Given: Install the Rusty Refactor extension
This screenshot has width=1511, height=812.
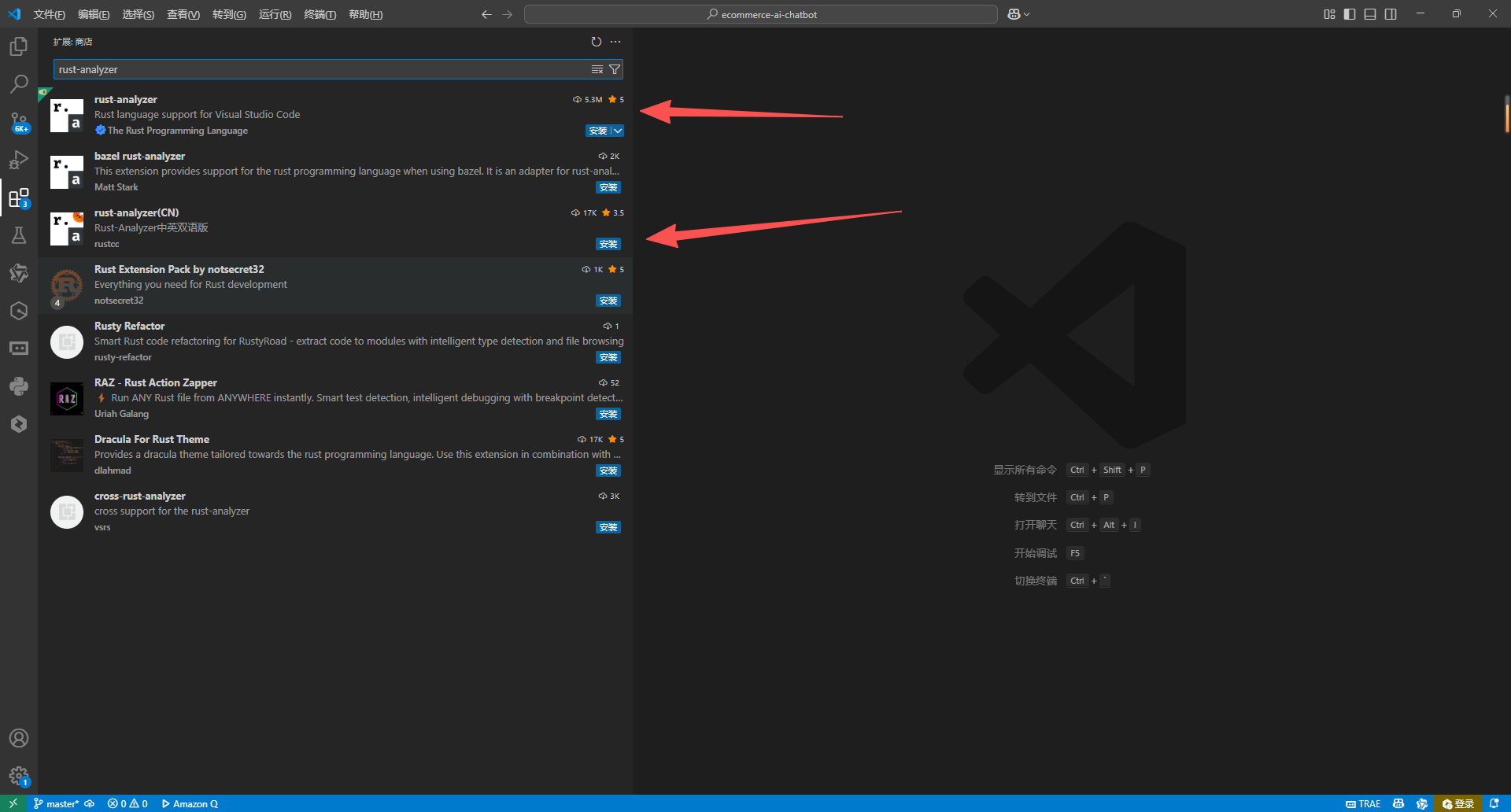Looking at the screenshot, I should [608, 357].
